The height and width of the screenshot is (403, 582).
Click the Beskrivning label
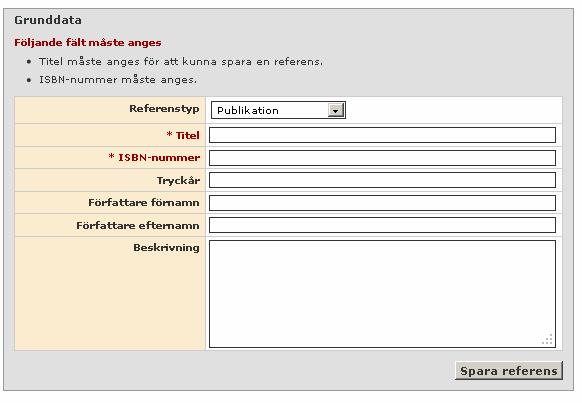(166, 248)
